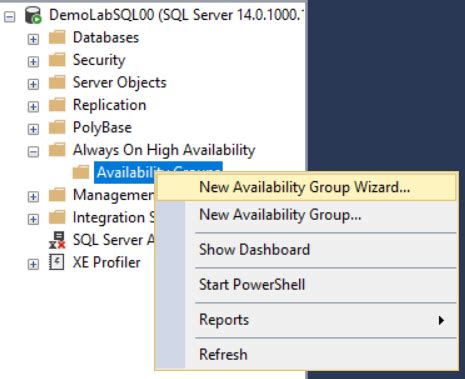The width and height of the screenshot is (465, 379).
Task: Choose New Availability Group Wizard menu entry
Action: (x=306, y=187)
